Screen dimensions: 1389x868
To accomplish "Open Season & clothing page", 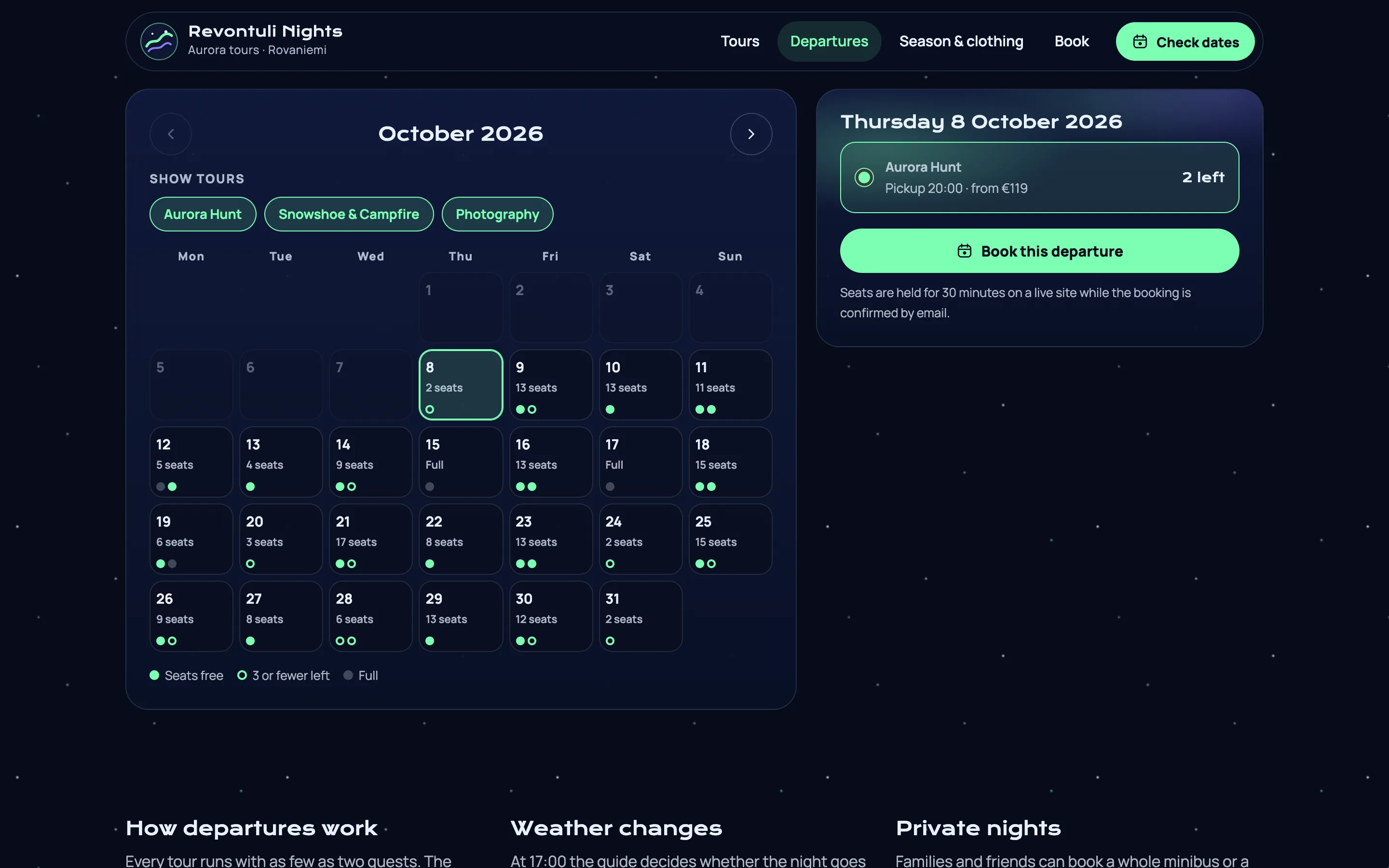I will click(961, 41).
